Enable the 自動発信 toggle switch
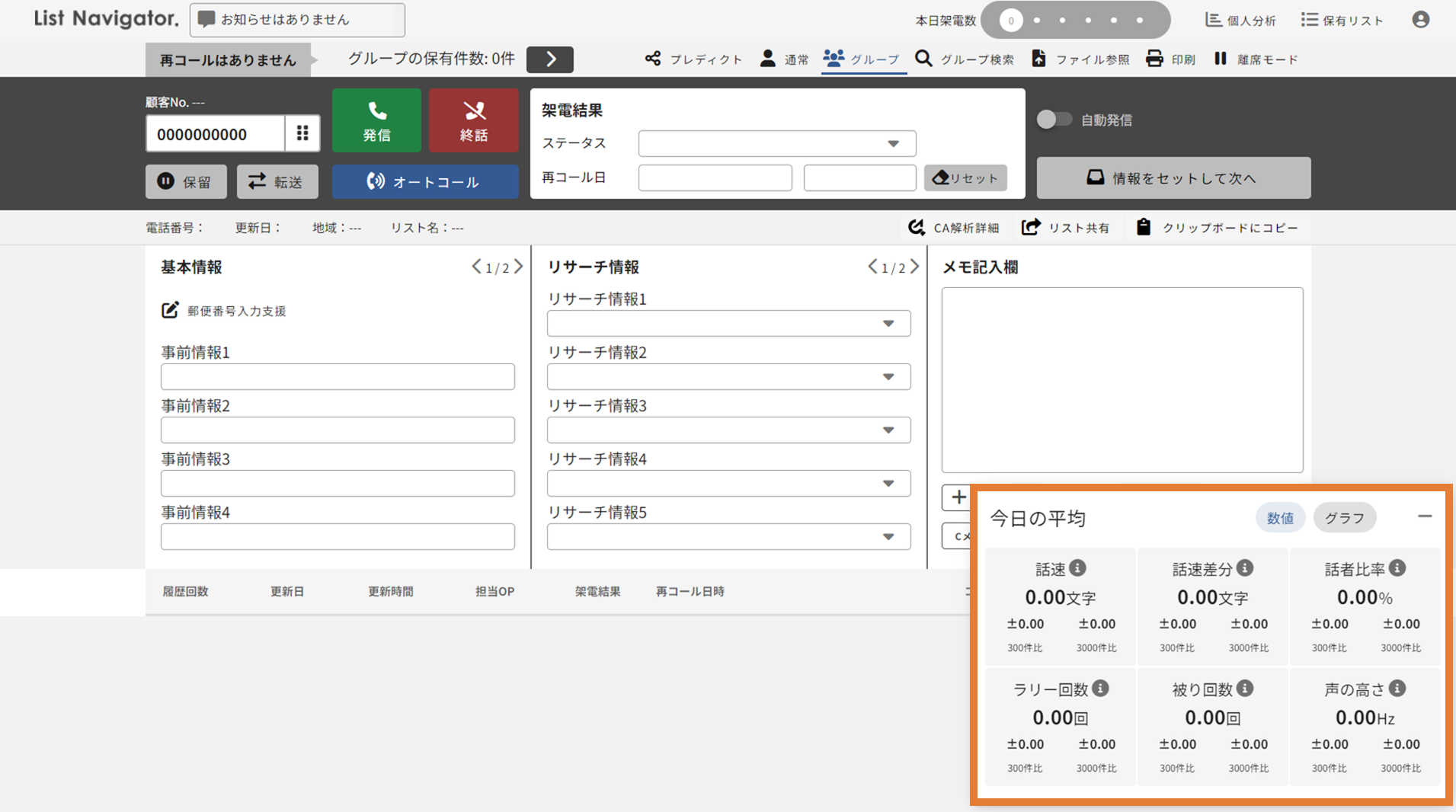 tap(1054, 120)
